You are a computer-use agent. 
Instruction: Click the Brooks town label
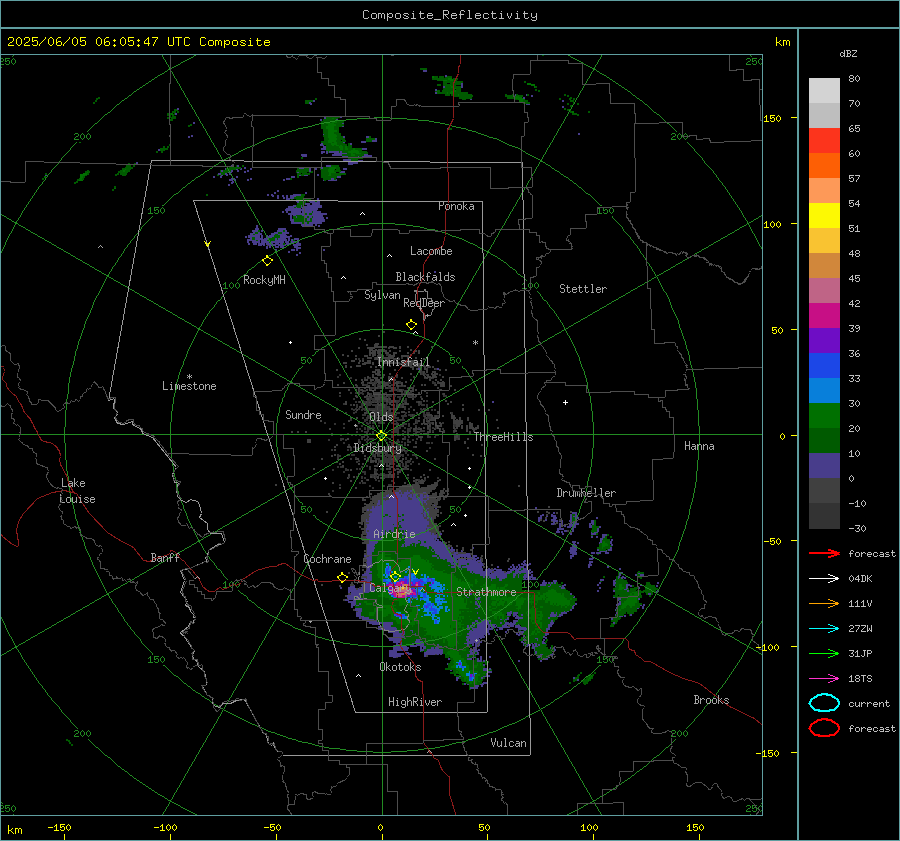pos(711,700)
